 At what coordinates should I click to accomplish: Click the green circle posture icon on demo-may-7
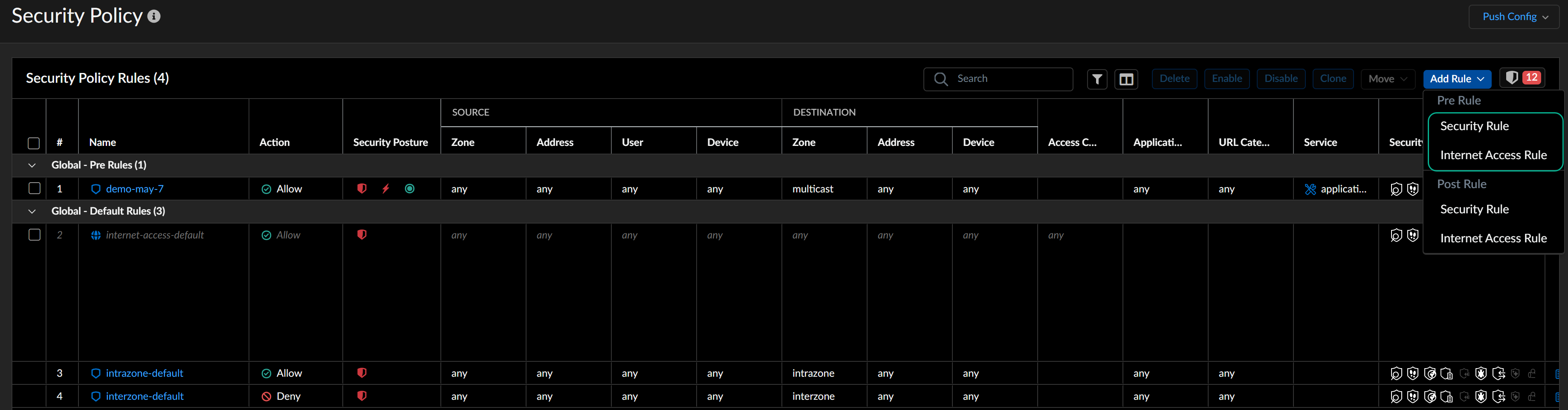click(410, 189)
